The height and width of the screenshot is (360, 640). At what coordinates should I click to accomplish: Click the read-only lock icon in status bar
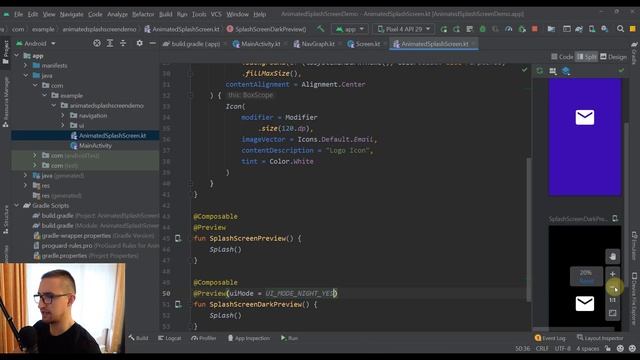click(x=608, y=349)
